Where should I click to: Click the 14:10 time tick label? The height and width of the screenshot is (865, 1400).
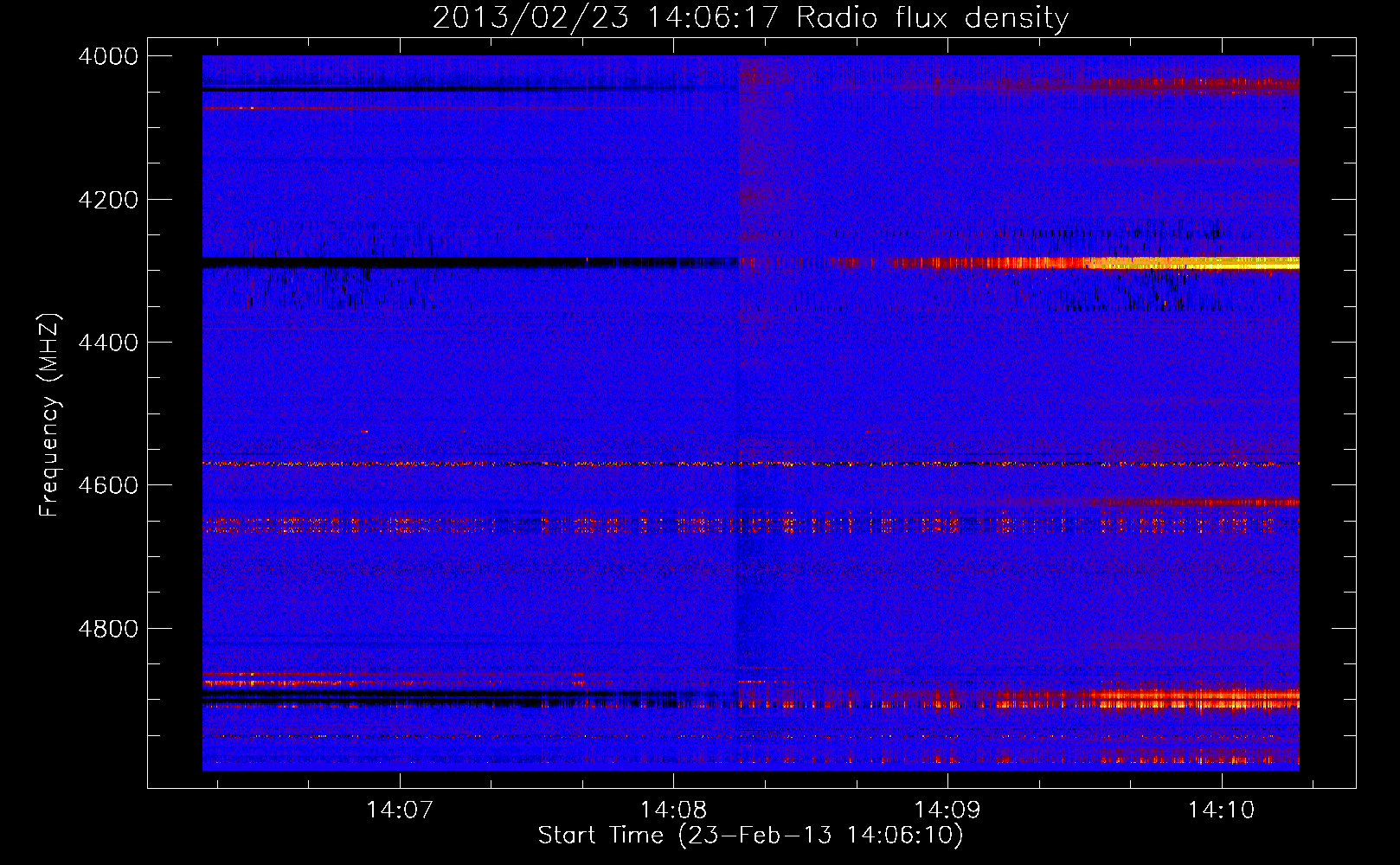(x=1221, y=811)
